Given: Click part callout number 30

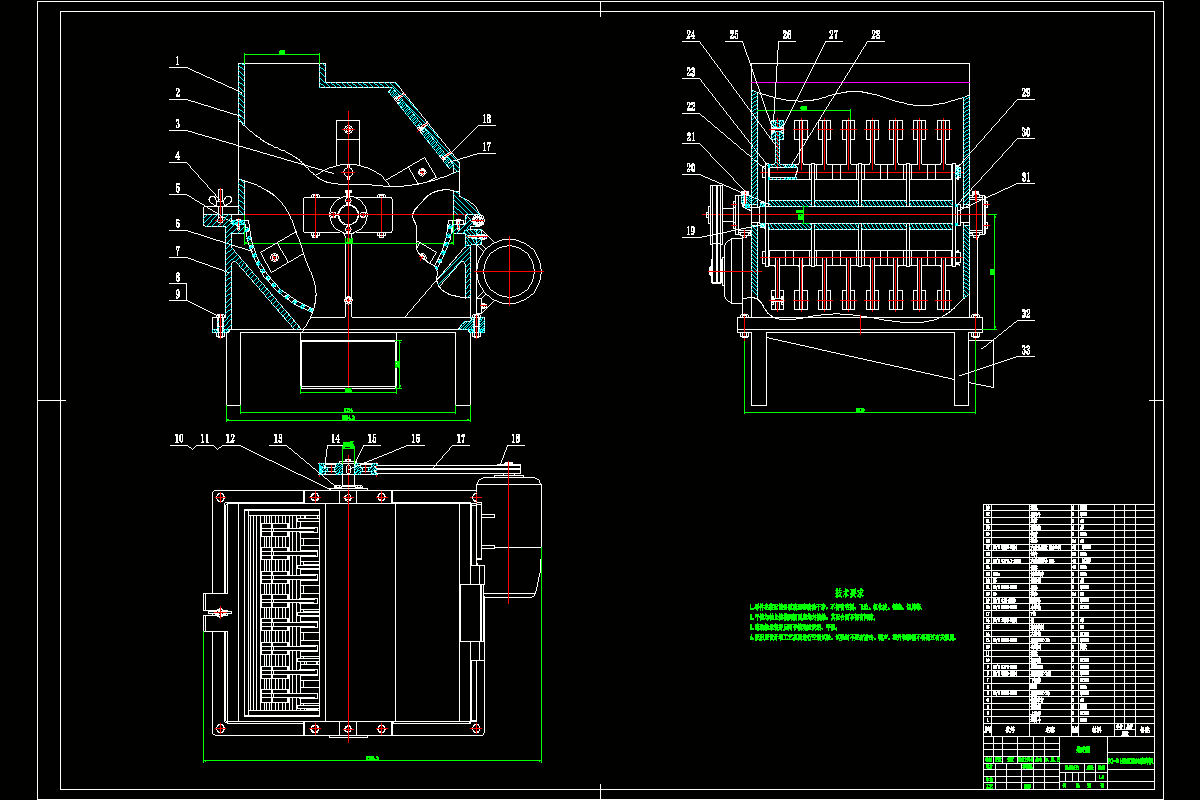Looking at the screenshot, I should [x=1026, y=132].
